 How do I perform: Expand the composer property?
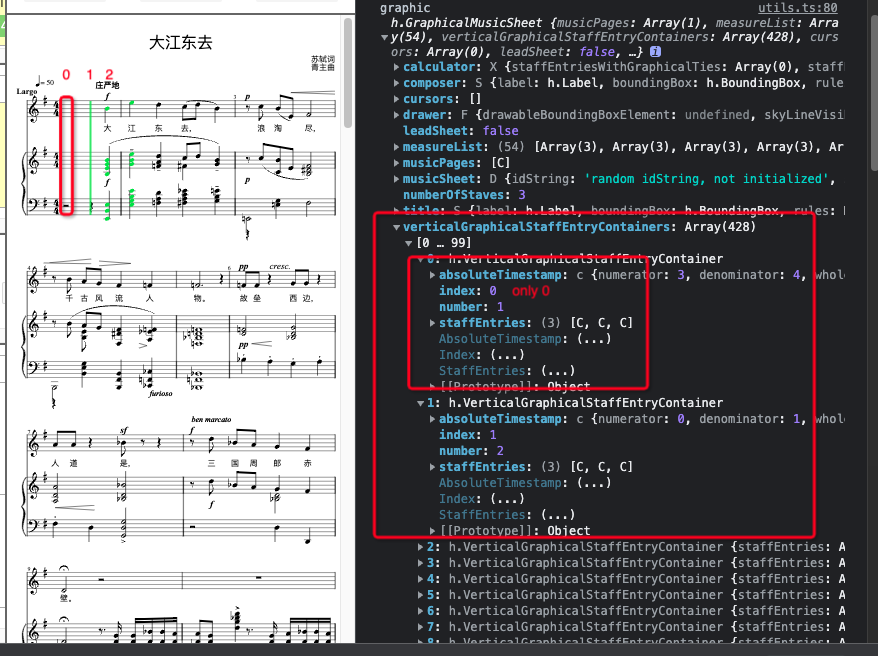click(x=396, y=83)
